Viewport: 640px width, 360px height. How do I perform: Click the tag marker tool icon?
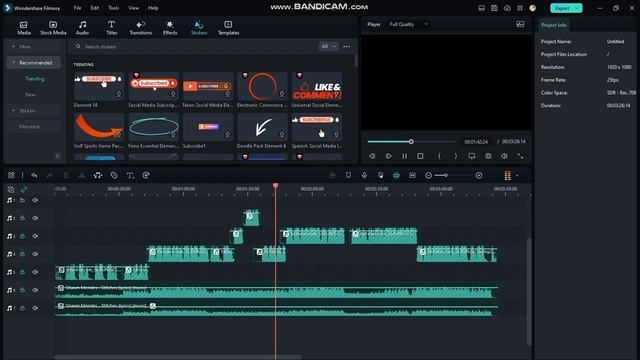(114, 176)
